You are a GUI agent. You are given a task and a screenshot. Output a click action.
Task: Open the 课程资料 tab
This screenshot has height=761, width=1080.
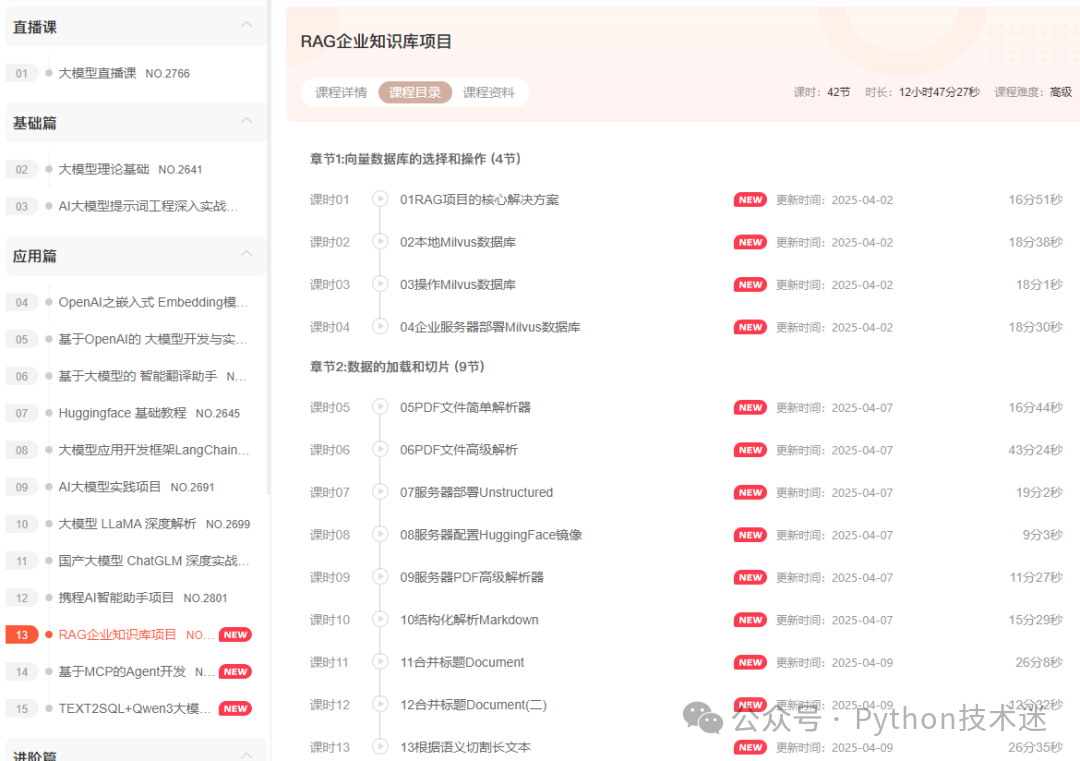click(488, 92)
